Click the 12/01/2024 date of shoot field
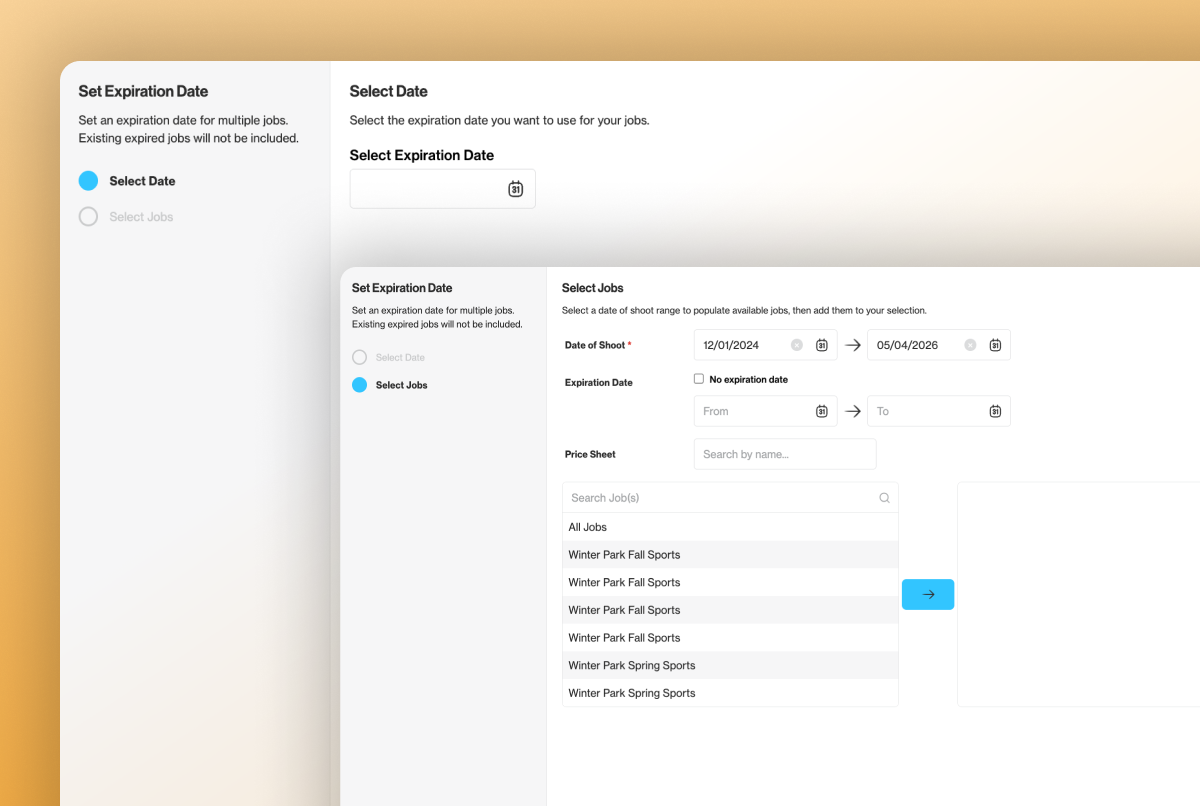This screenshot has width=1200, height=806. tap(765, 345)
